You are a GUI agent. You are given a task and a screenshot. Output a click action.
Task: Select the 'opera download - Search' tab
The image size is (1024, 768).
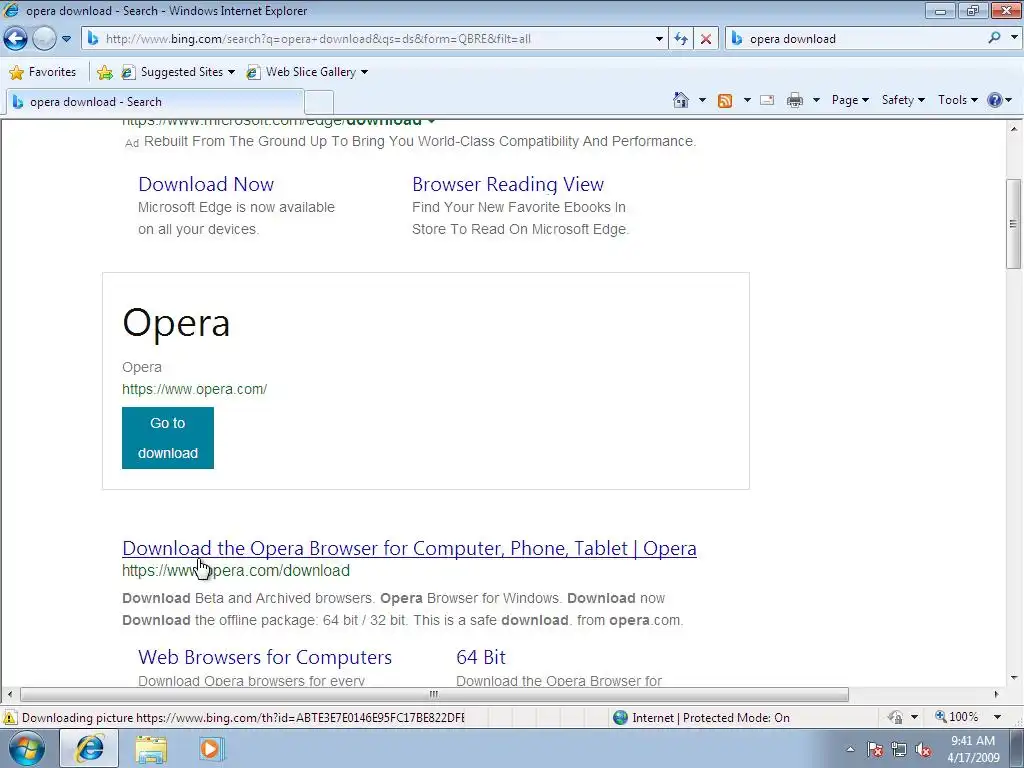[155, 102]
